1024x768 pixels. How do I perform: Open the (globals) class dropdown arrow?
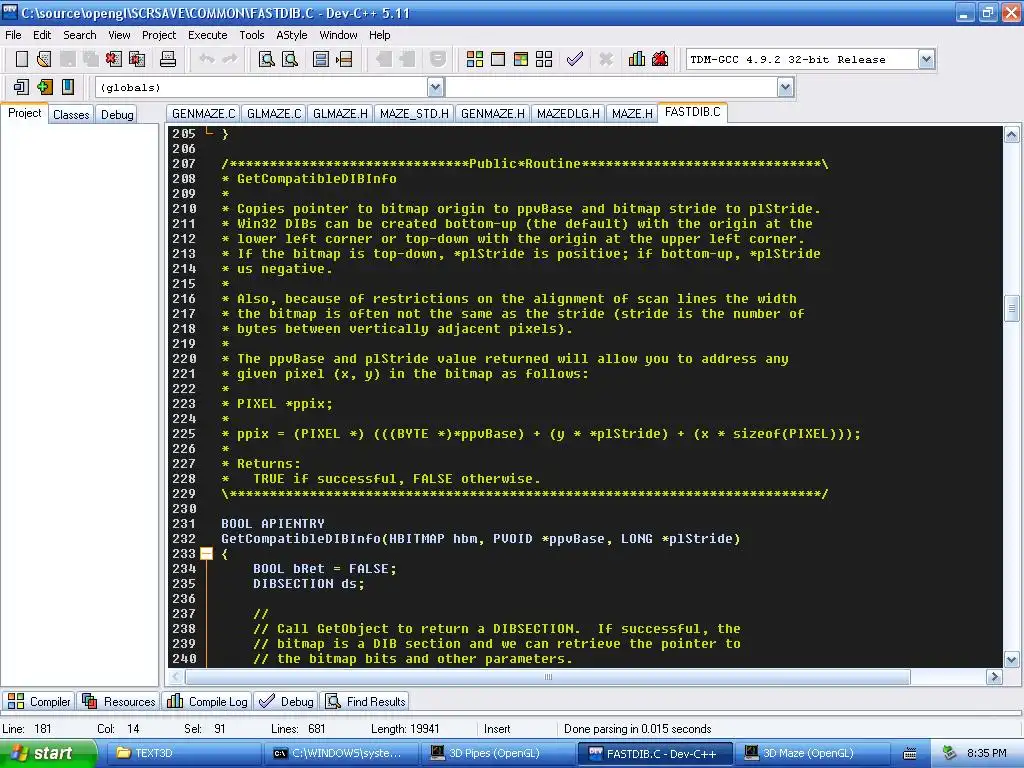[x=436, y=87]
